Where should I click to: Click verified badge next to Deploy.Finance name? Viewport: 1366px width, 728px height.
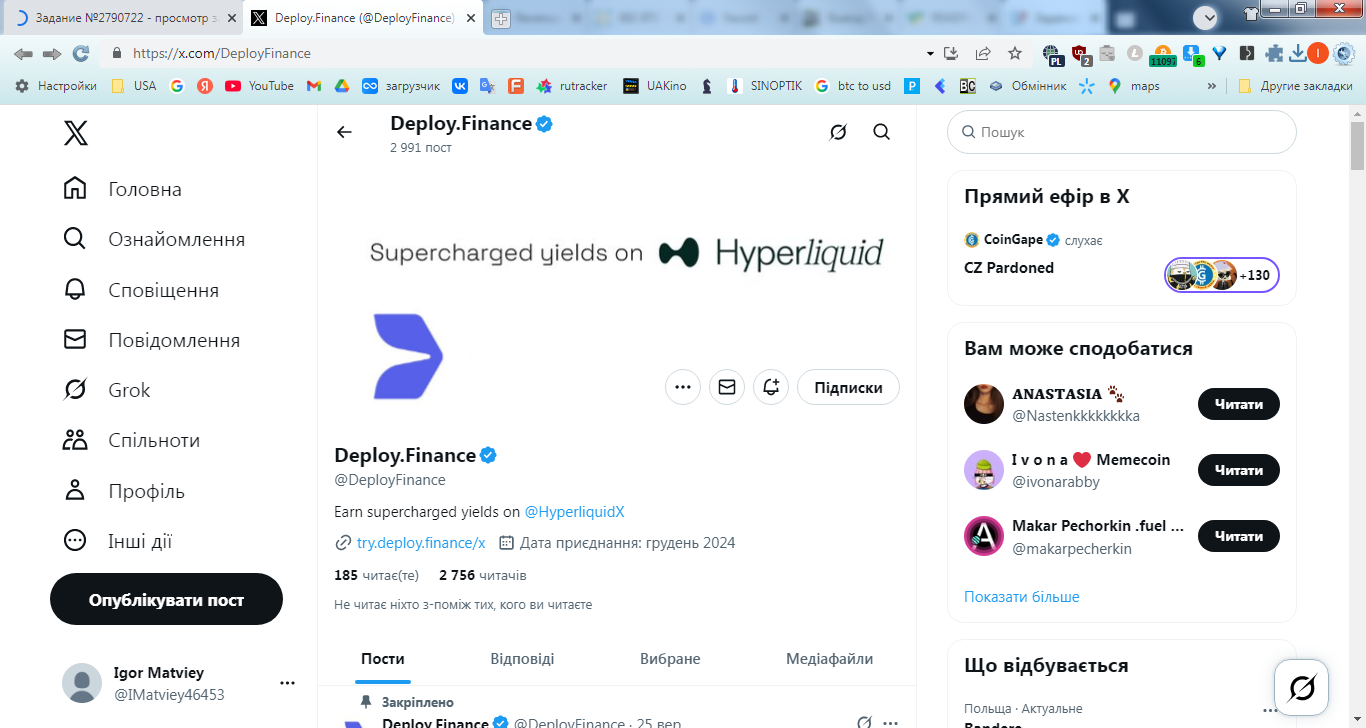(x=488, y=455)
